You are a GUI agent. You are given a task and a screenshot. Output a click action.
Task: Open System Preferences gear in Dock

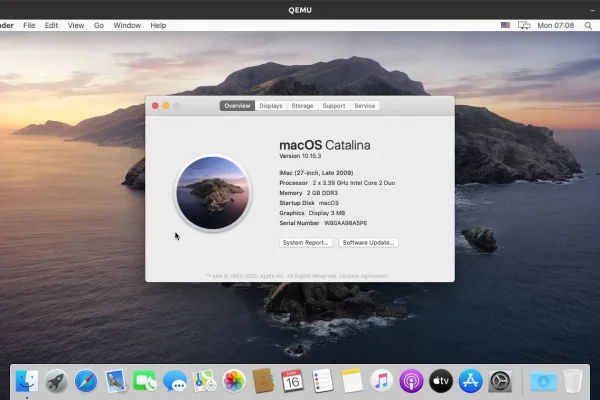(500, 381)
